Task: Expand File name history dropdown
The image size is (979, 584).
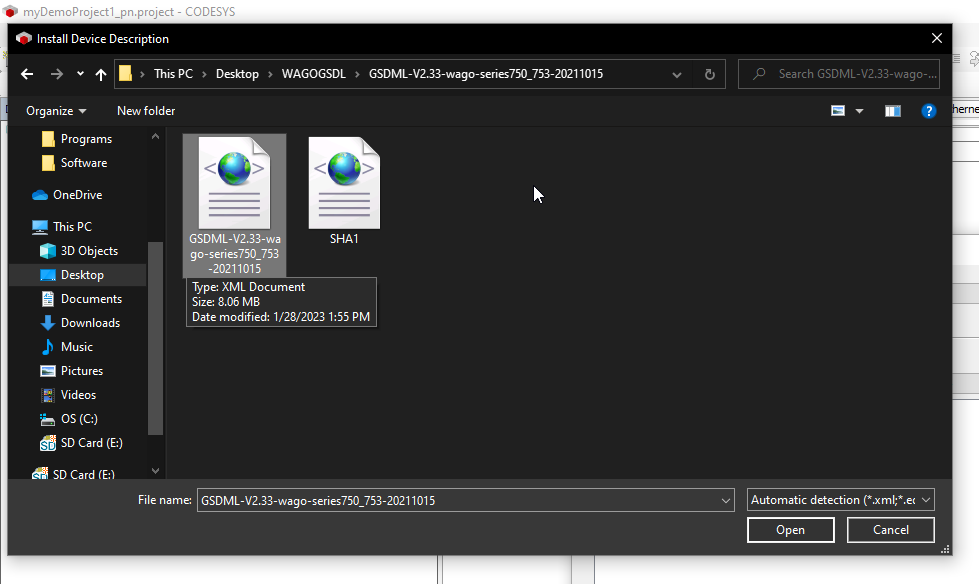Action: 726,500
